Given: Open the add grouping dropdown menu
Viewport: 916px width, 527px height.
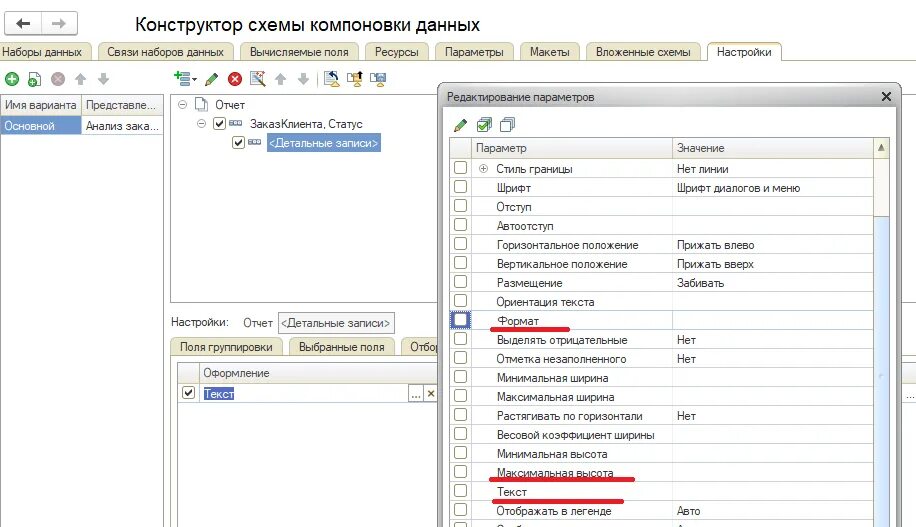Looking at the screenshot, I should (186, 79).
